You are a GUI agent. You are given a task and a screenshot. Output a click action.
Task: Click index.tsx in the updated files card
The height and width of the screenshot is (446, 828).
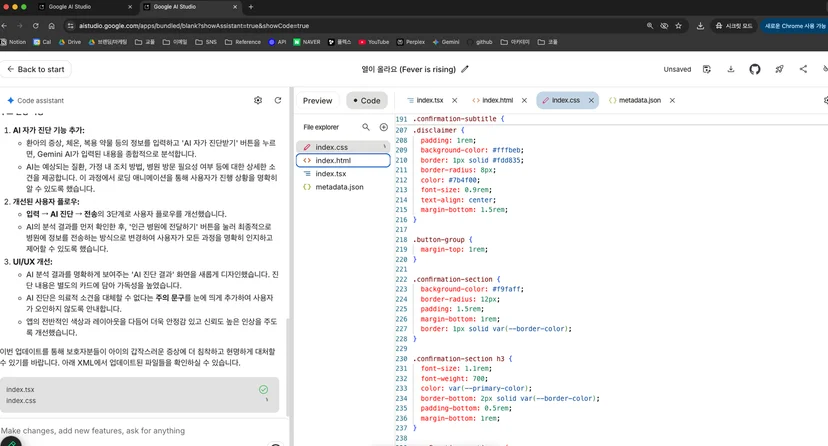(x=20, y=390)
